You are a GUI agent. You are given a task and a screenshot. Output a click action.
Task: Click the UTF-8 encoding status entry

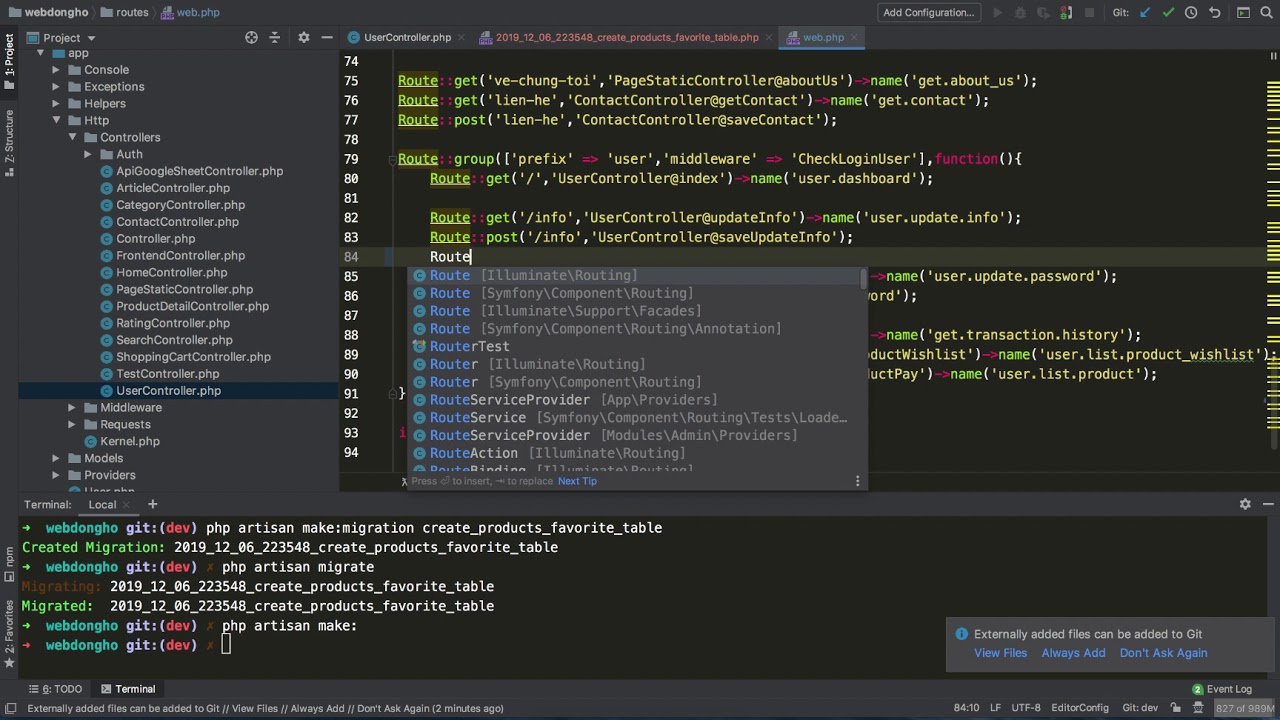pos(1026,708)
